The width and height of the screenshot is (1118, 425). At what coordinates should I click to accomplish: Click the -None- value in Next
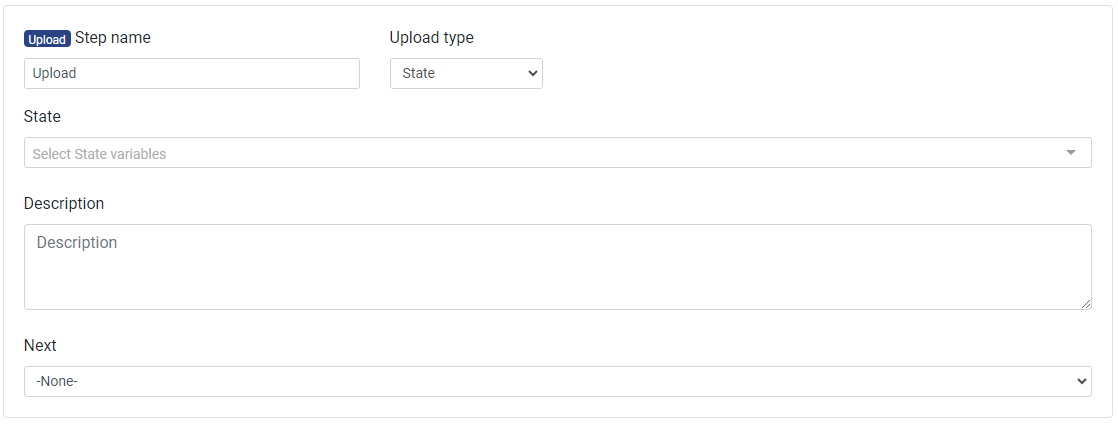[x=57, y=381]
